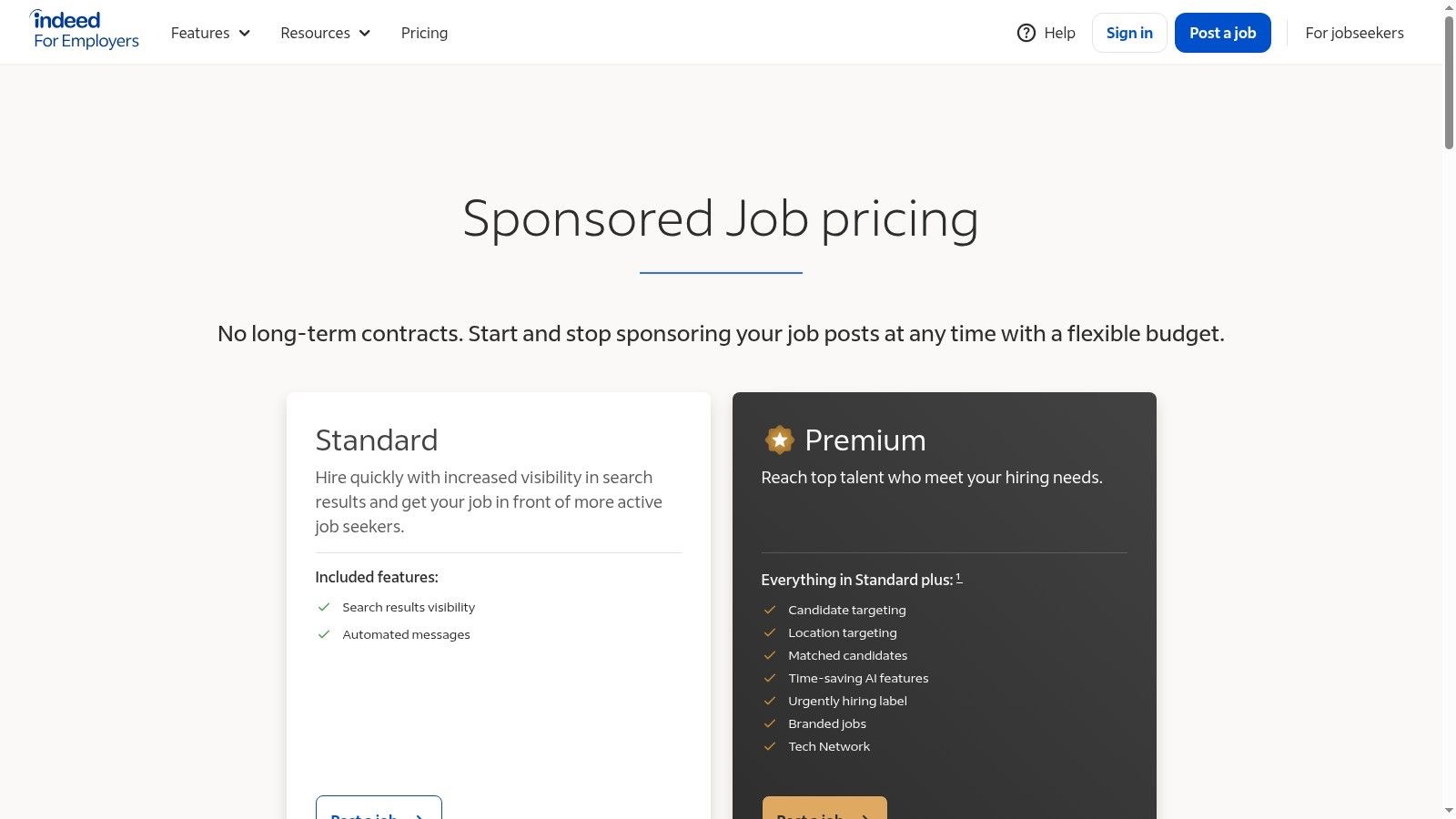Click the checkmark next to Automated messages
The image size is (1456, 819).
(x=323, y=634)
